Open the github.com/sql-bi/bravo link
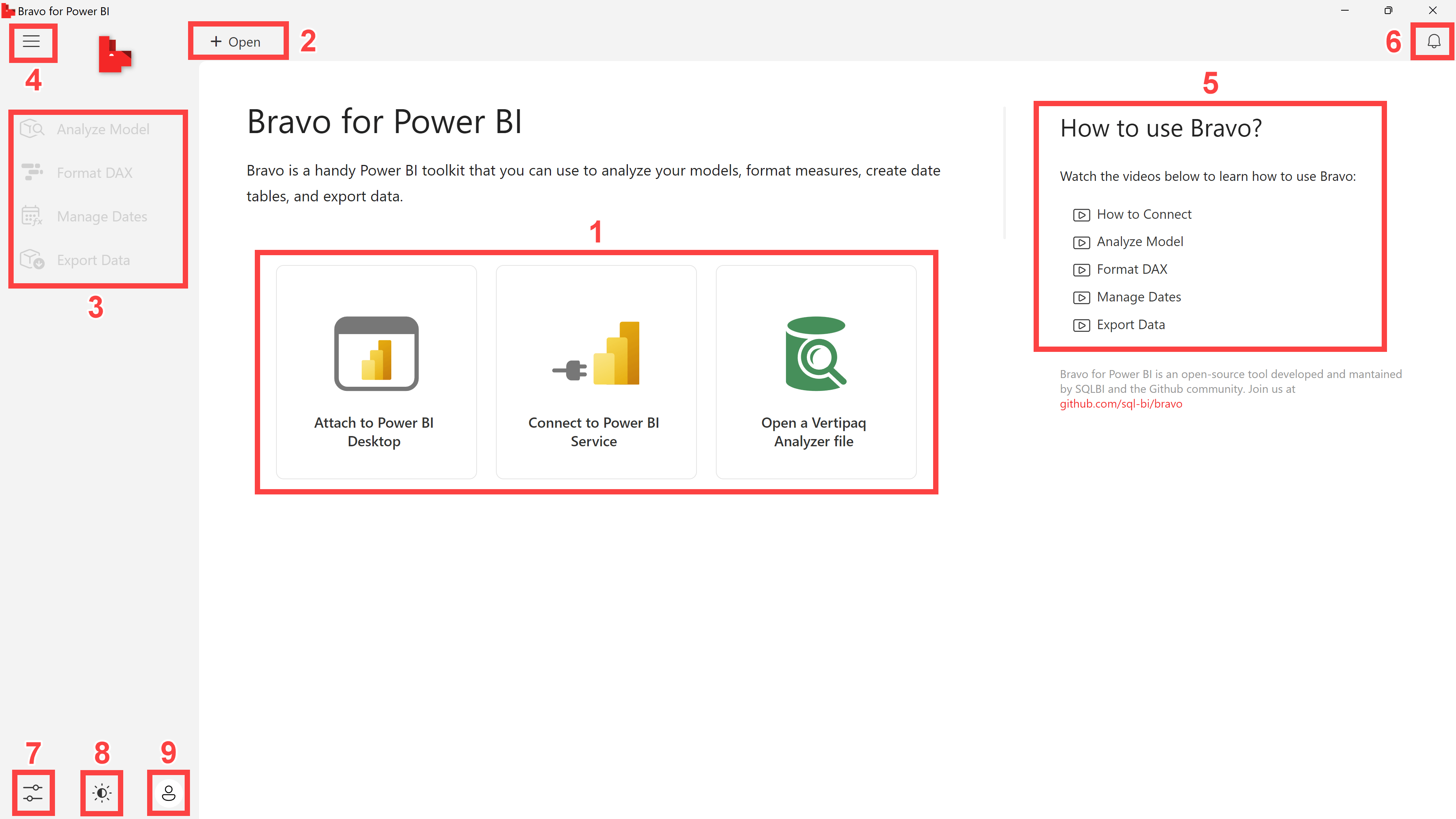Viewport: 1456px width, 819px height. pos(1120,403)
